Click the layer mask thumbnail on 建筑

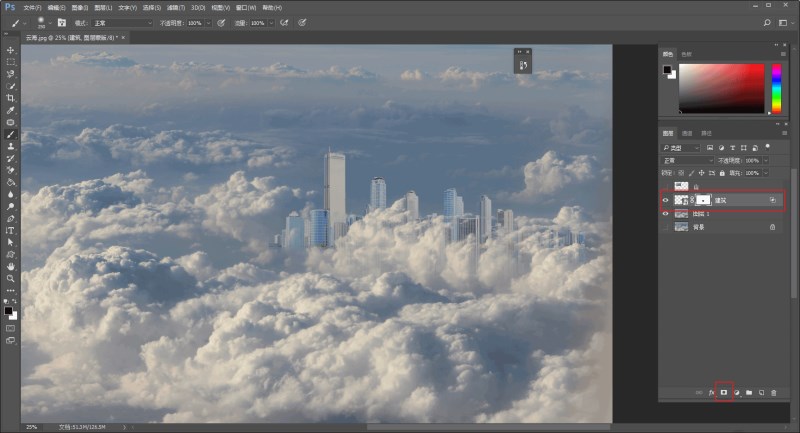(702, 200)
